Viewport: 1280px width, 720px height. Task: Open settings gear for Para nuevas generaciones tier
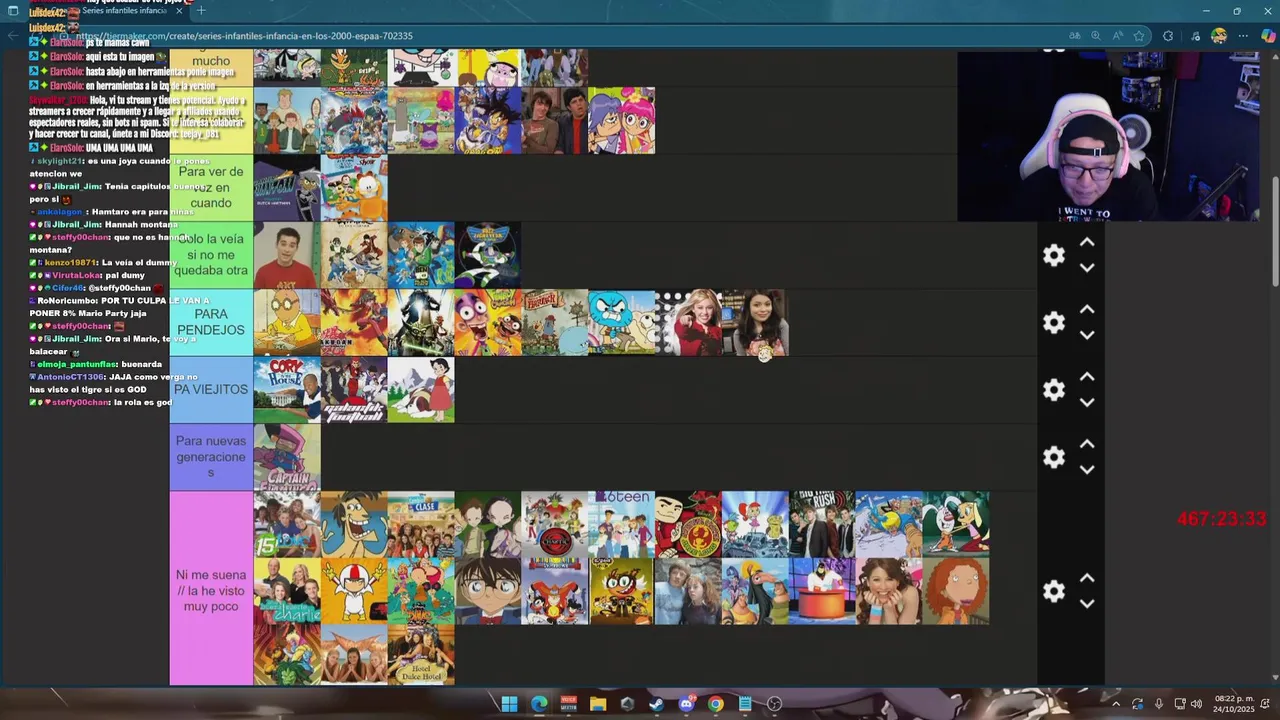[1054, 457]
